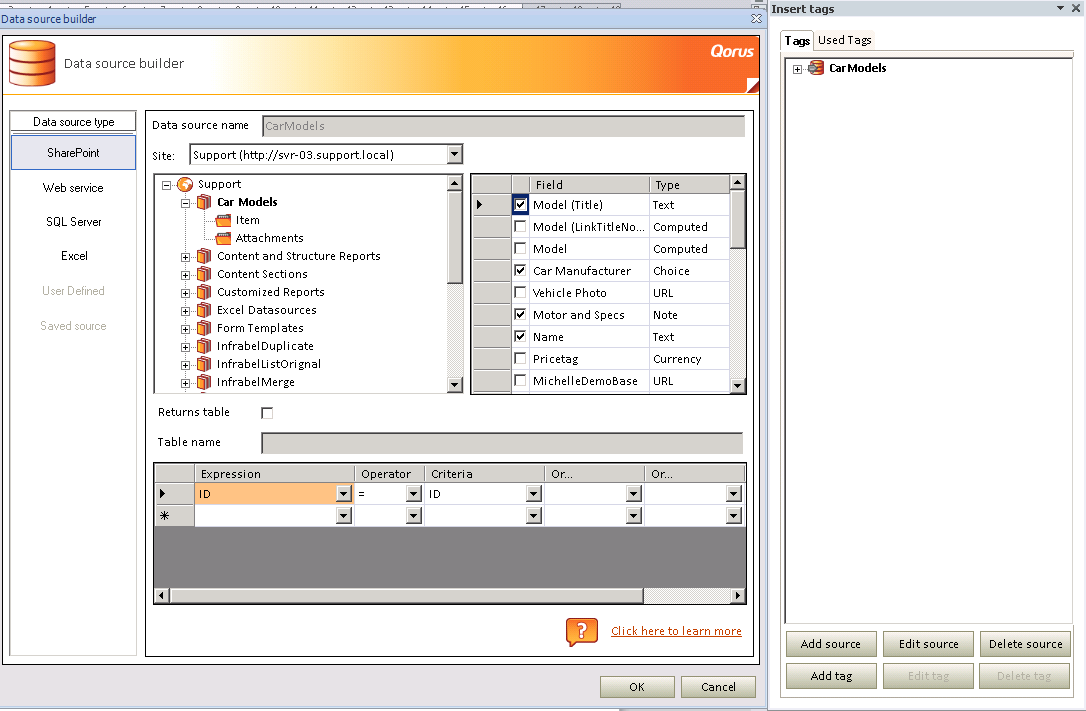1086x711 pixels.
Task: Switch to the Tags tab
Action: pyautogui.click(x=797, y=41)
